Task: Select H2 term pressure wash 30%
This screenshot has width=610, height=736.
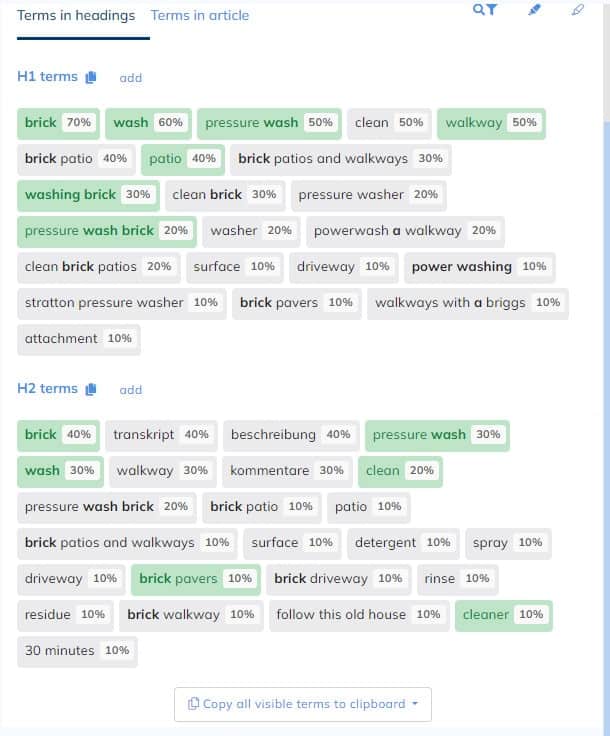Action: click(x=437, y=436)
